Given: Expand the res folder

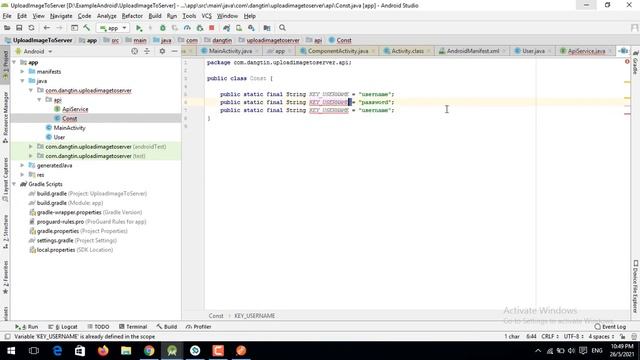Looking at the screenshot, I should (x=22, y=175).
